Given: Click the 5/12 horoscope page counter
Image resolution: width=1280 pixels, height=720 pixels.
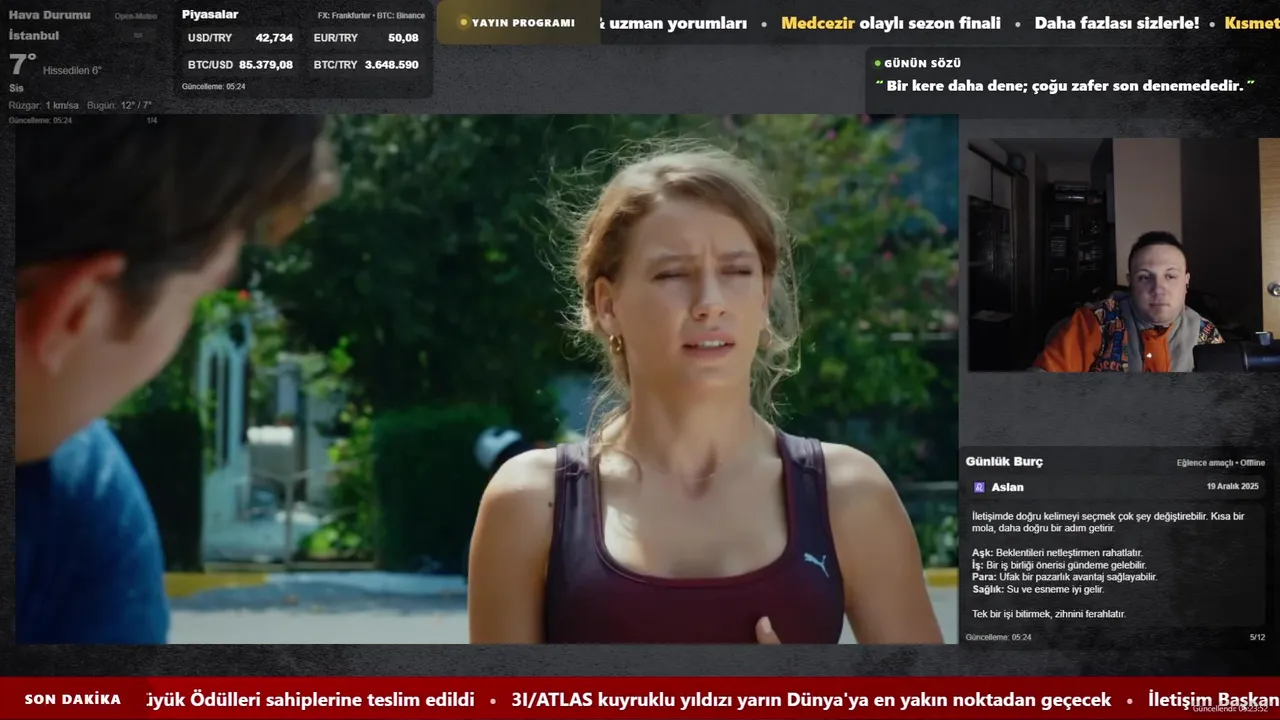Looking at the screenshot, I should pos(1257,637).
